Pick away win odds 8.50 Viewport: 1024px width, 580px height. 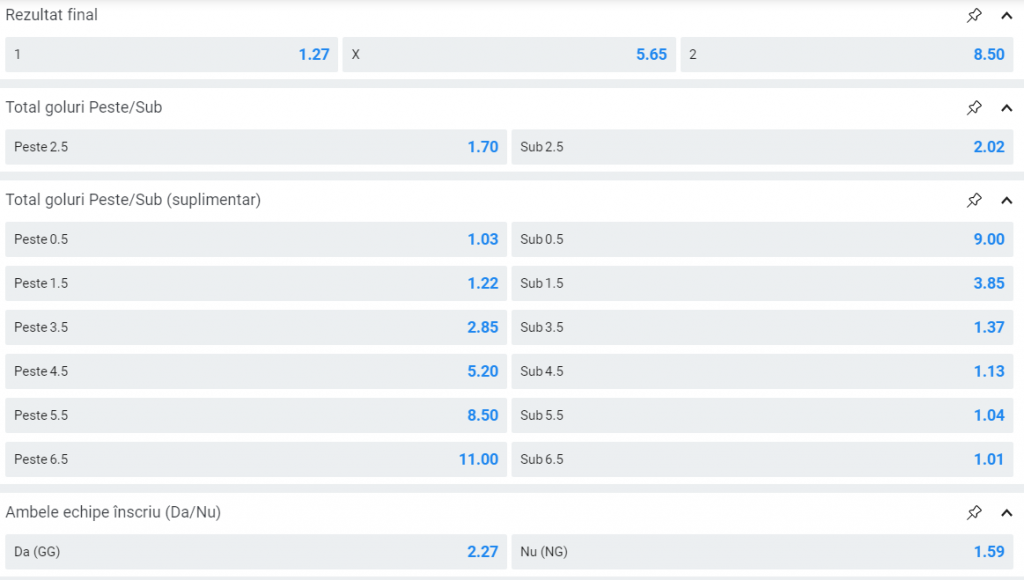847,54
